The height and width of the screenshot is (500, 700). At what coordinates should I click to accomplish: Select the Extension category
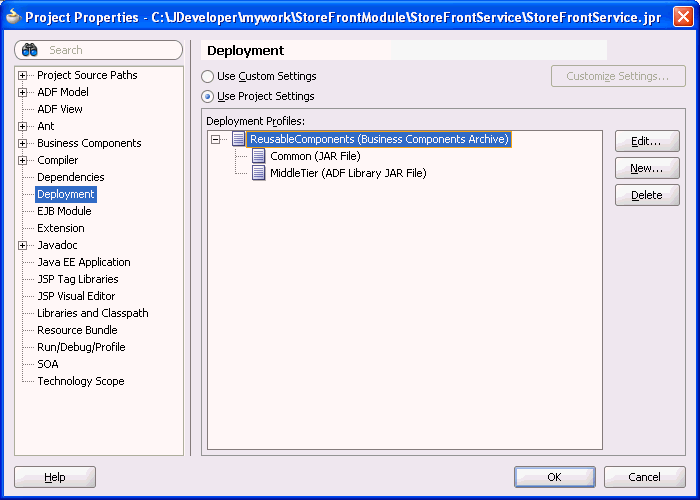(61, 228)
